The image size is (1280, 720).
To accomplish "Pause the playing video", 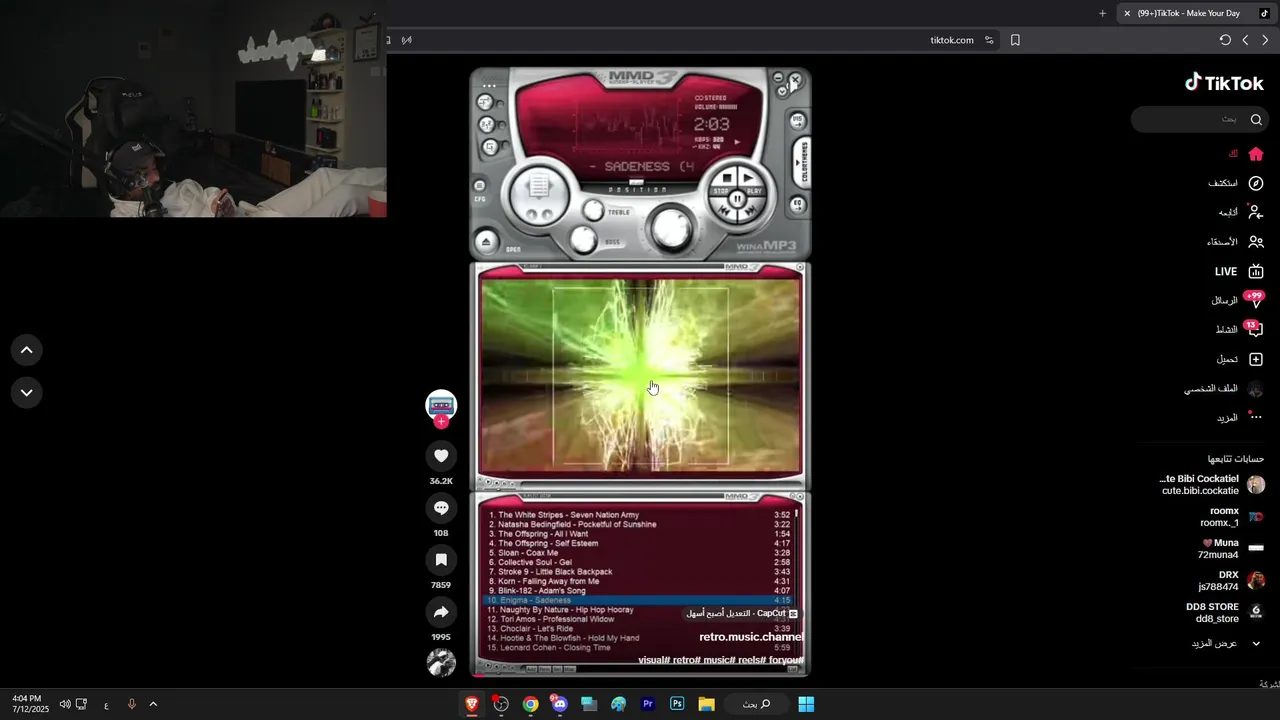I will click(640, 372).
